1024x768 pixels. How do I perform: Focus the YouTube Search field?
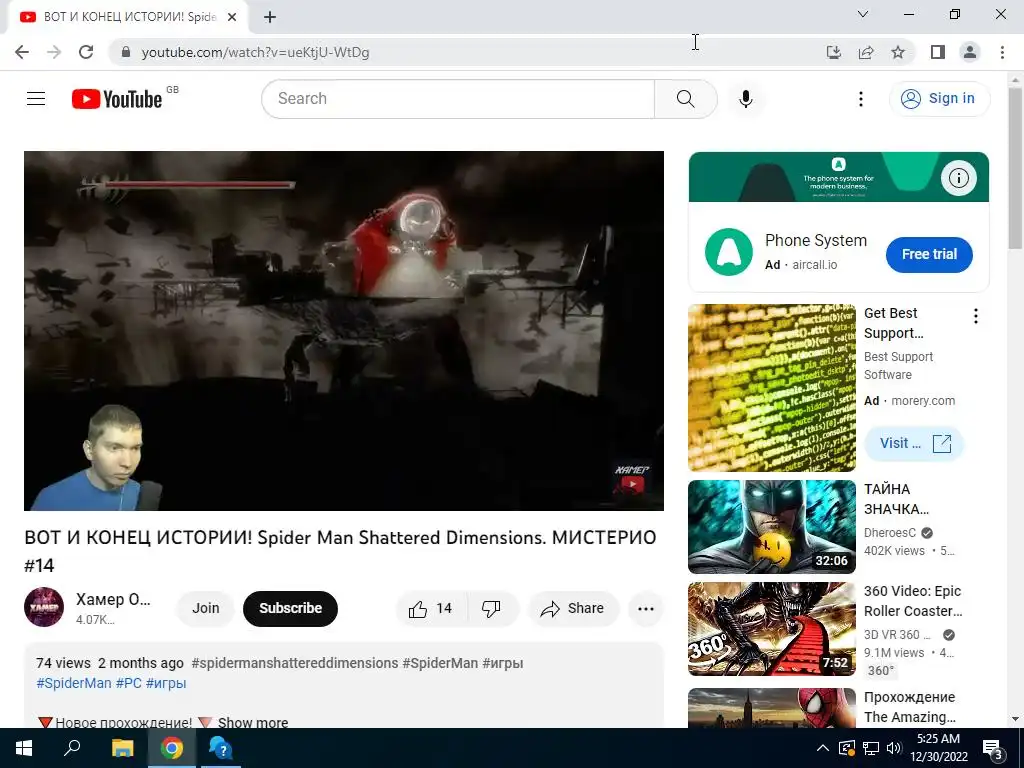click(458, 99)
